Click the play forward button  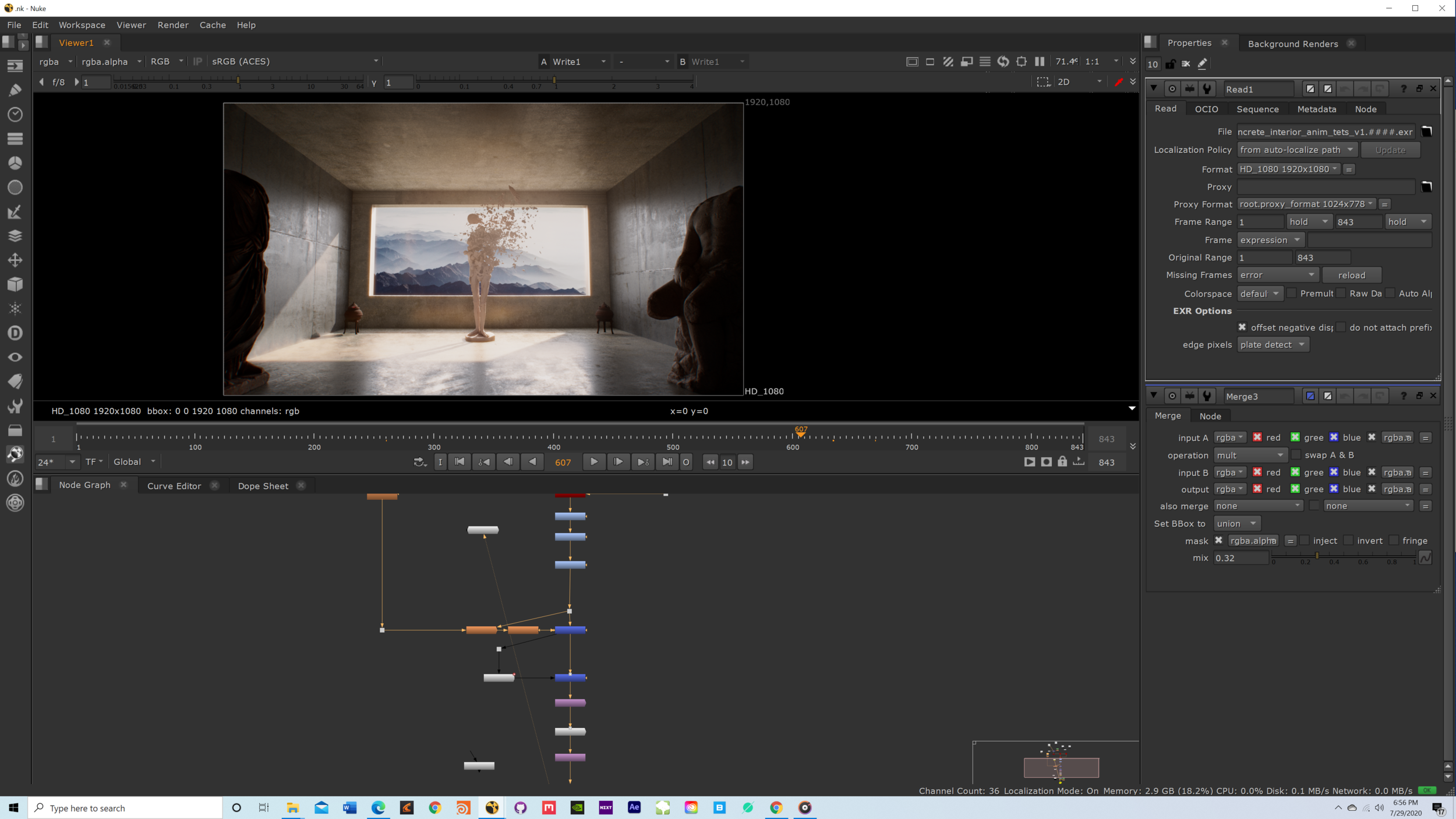coord(593,462)
